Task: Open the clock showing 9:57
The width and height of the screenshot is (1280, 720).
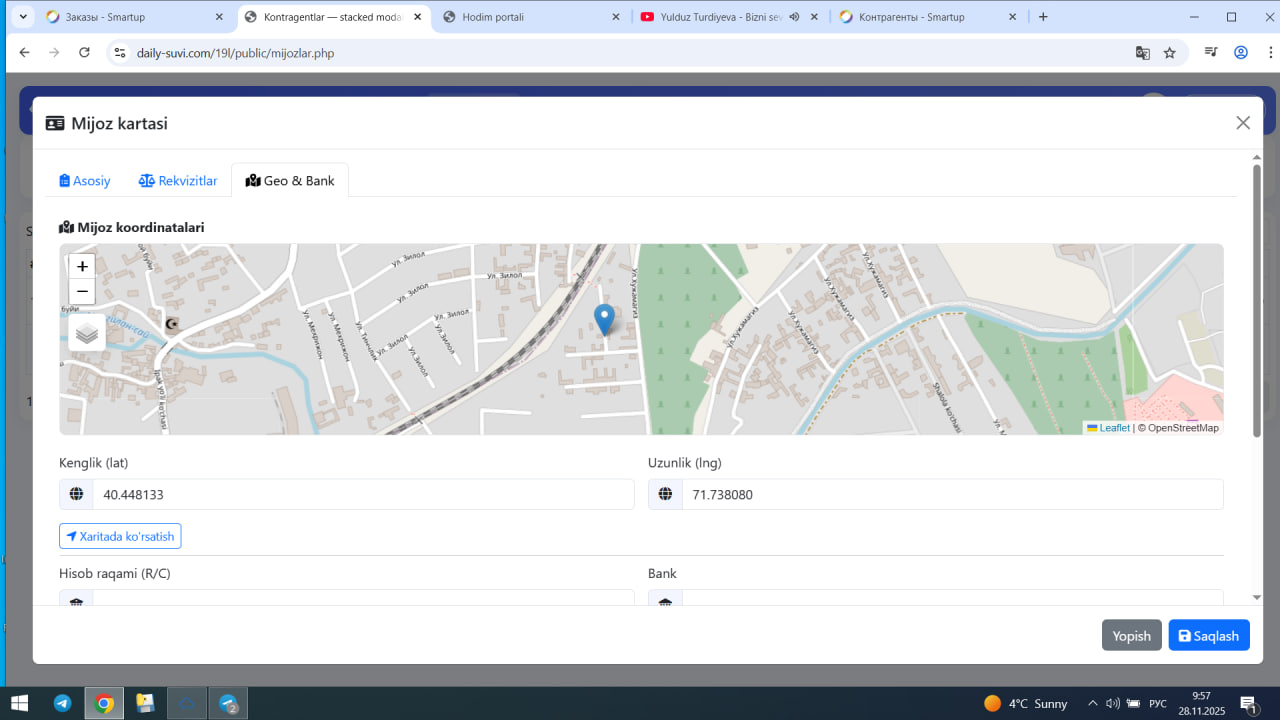Action: [1201, 703]
